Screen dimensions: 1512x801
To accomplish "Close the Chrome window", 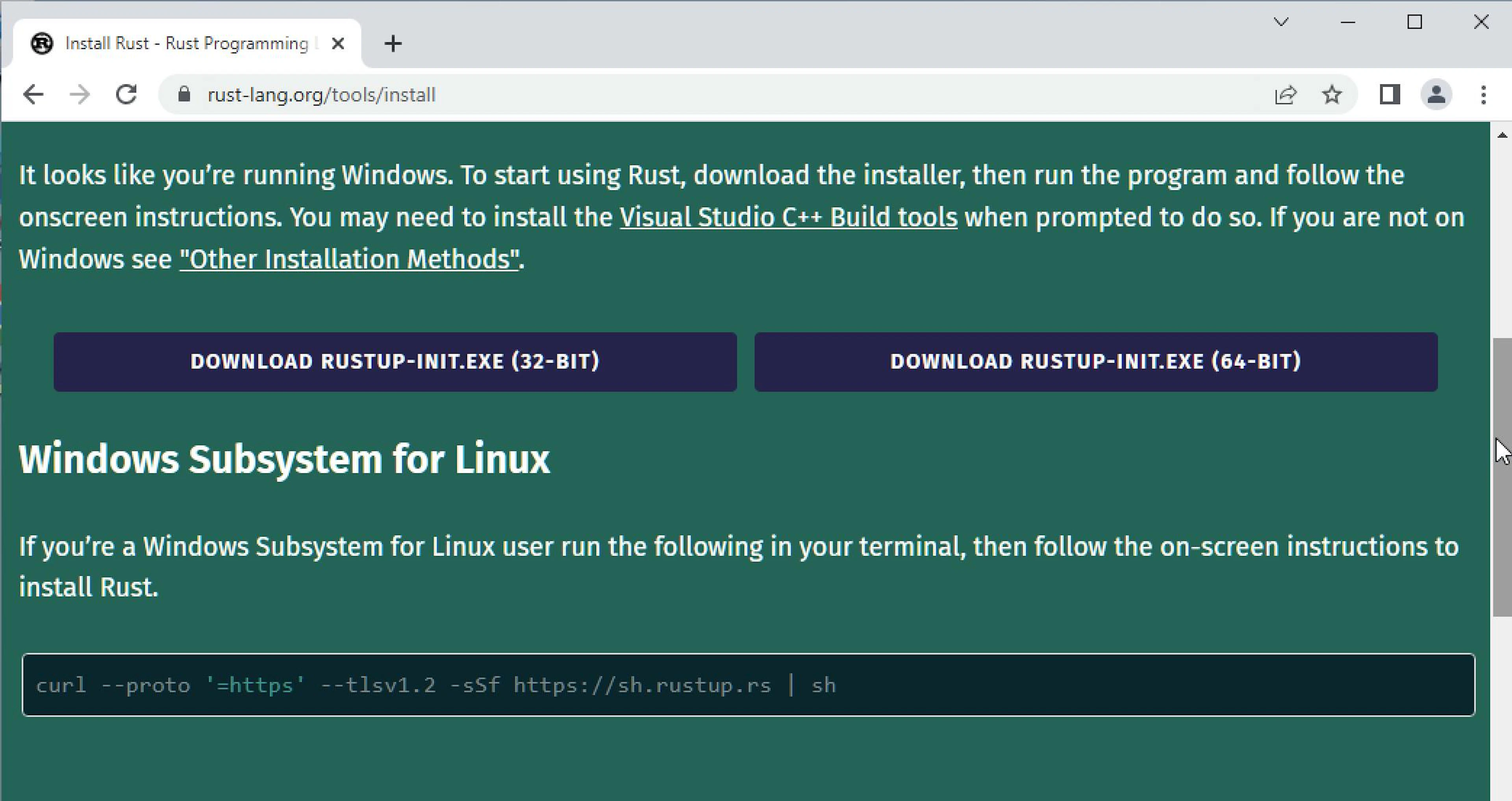I will click(1481, 22).
